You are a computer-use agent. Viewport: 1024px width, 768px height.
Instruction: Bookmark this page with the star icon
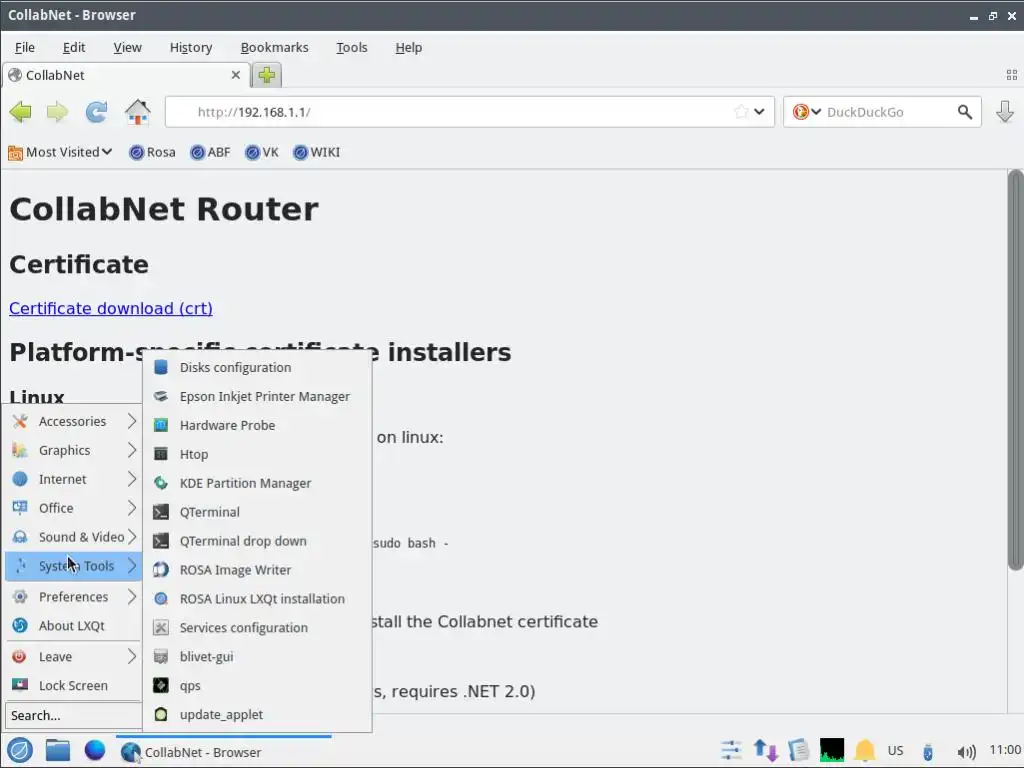(x=741, y=112)
